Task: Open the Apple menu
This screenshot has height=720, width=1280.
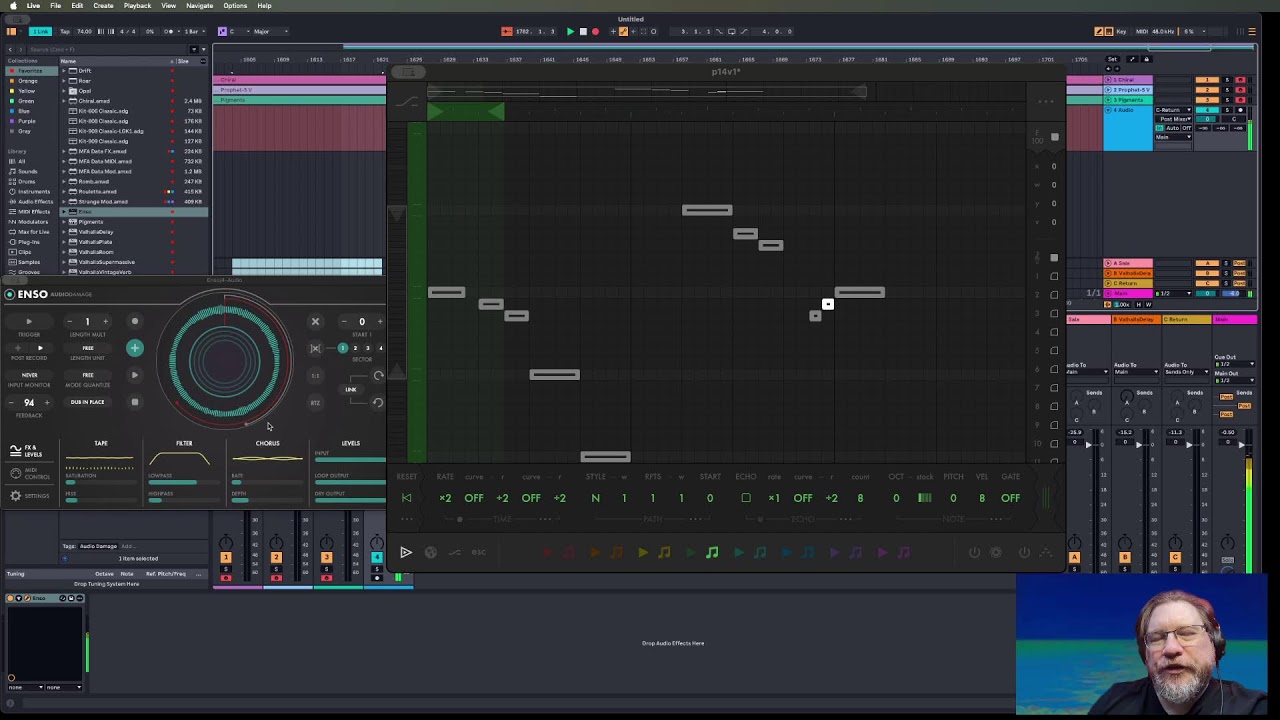Action: 12,6
